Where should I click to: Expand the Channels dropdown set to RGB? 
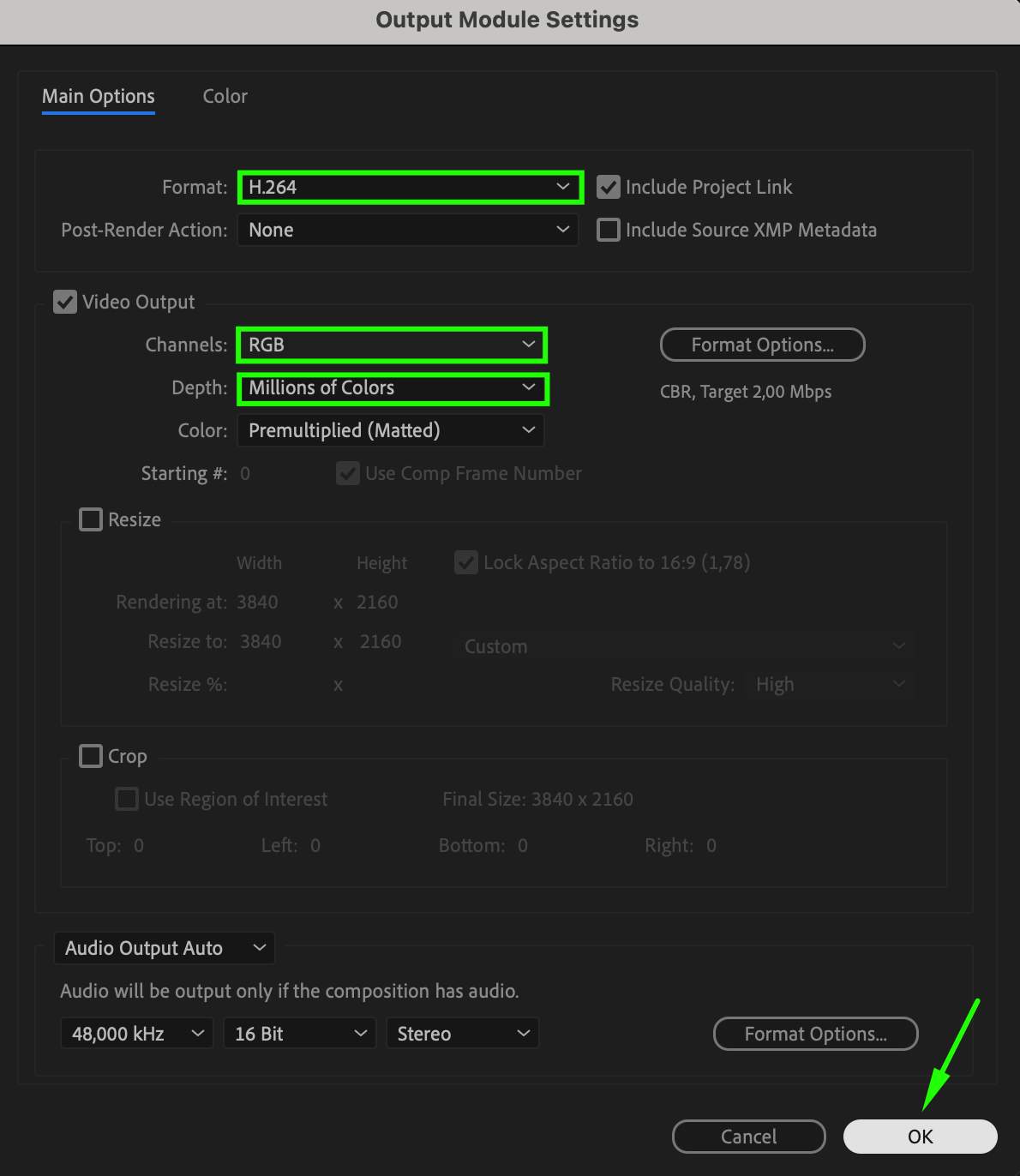pos(391,345)
